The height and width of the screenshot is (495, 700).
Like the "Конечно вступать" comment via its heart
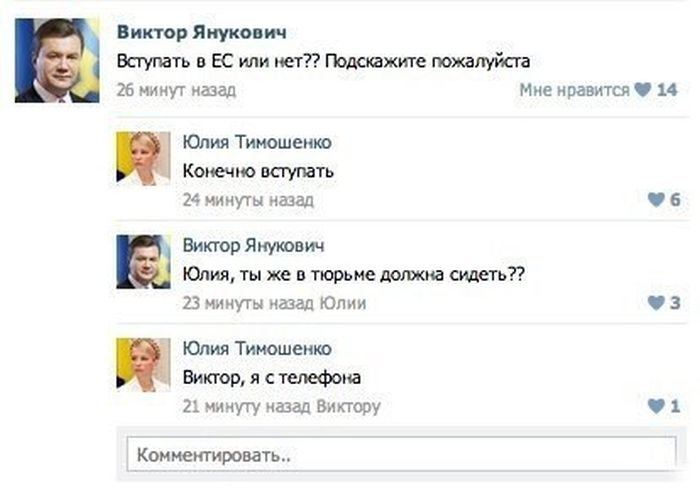point(656,200)
